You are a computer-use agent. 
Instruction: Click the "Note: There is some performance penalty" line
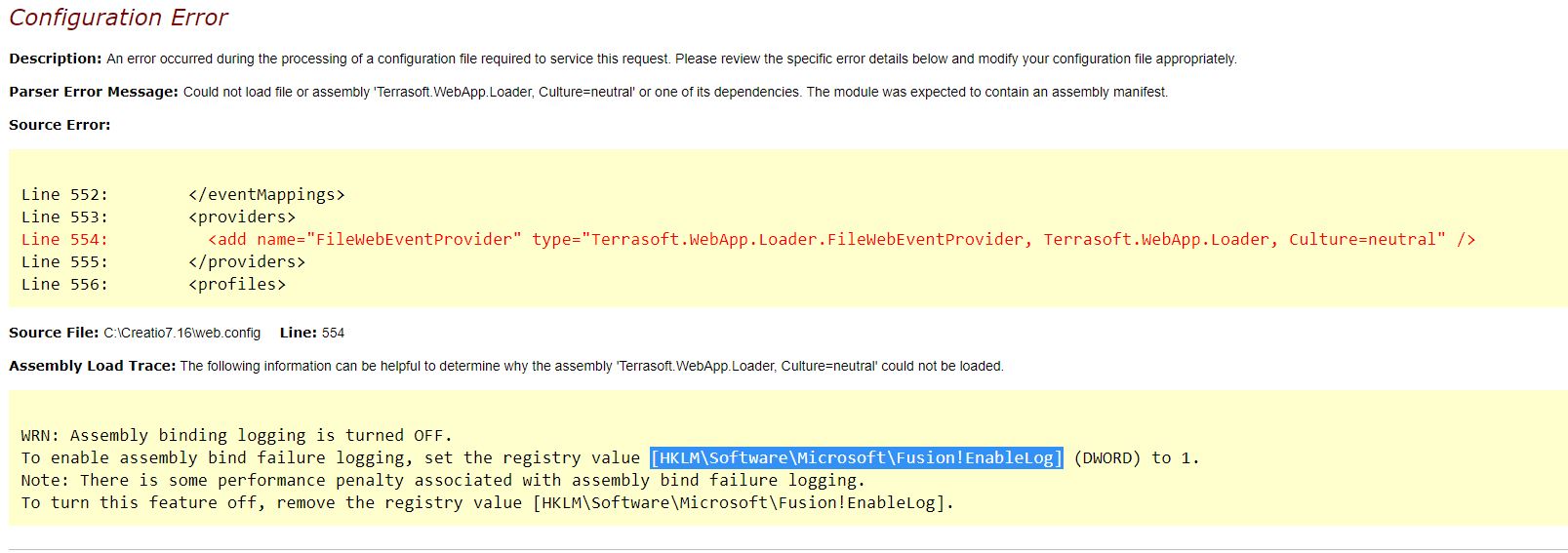(x=443, y=481)
